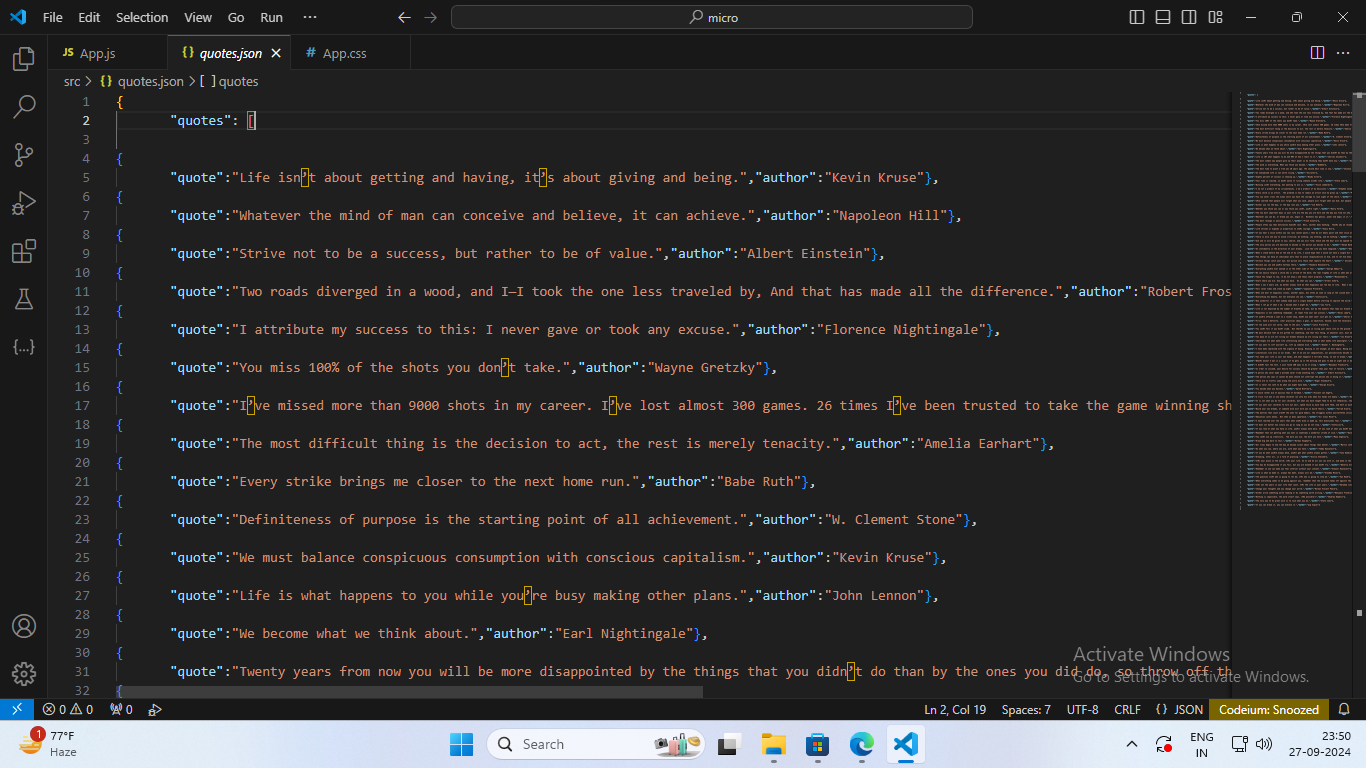Show hidden system tray icons chevron
The height and width of the screenshot is (768, 1366).
tap(1132, 744)
